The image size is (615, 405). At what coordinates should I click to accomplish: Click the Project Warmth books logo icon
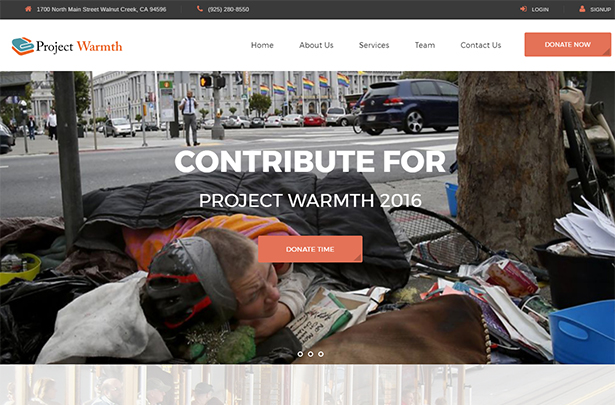point(23,46)
